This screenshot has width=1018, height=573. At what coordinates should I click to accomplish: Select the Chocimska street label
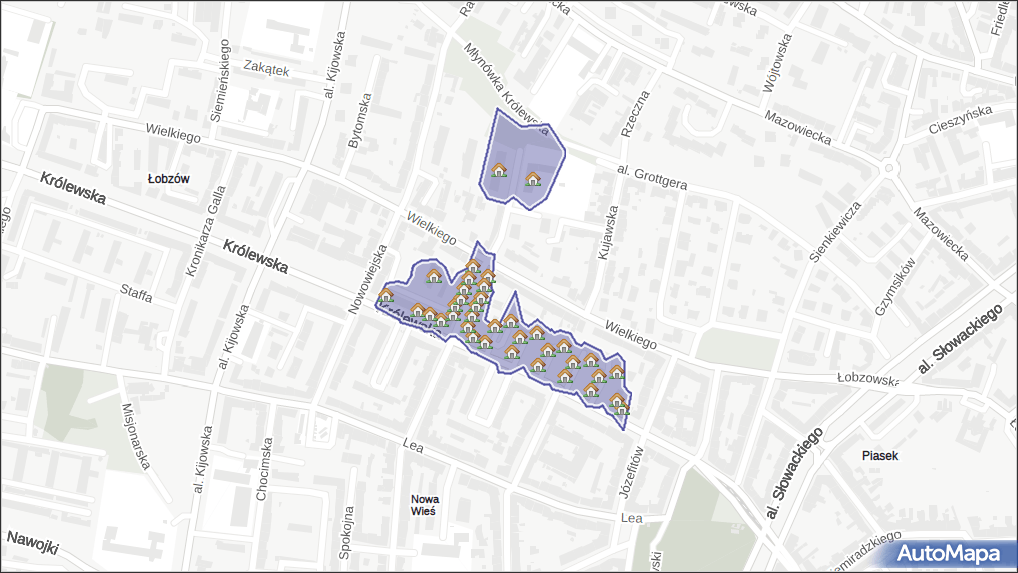click(264, 469)
